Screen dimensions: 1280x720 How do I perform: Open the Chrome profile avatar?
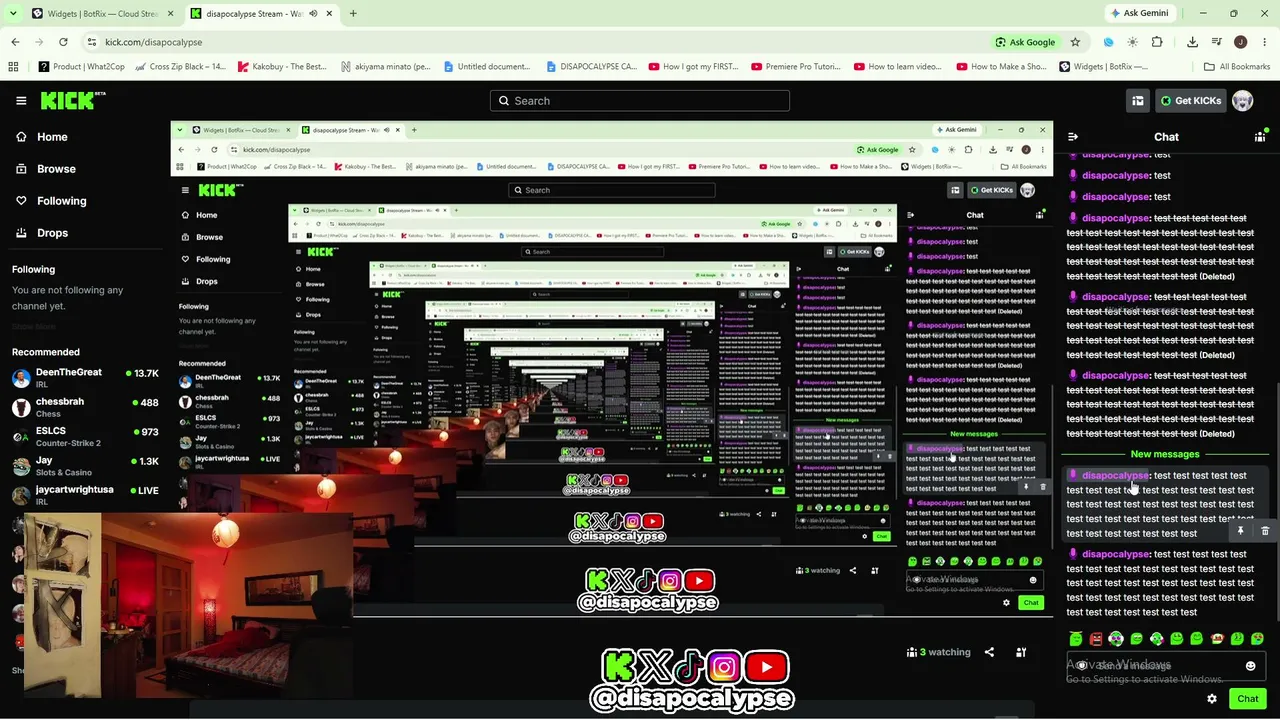1241,42
